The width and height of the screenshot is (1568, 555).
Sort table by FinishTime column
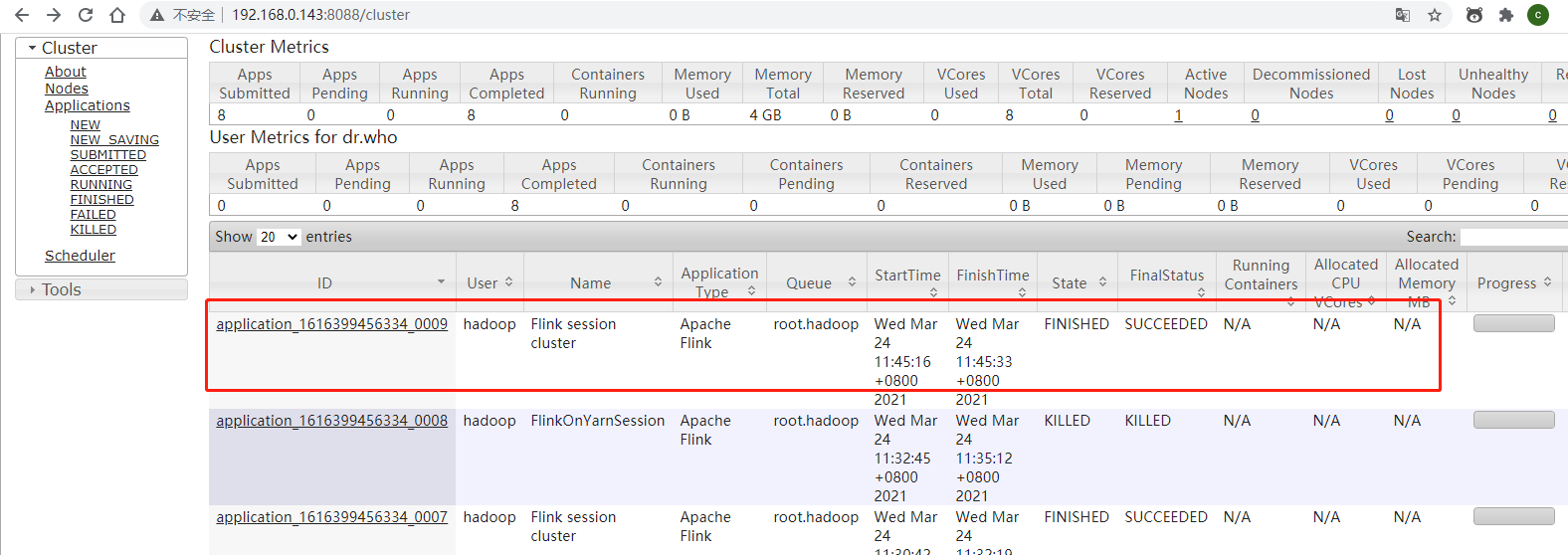(x=993, y=282)
